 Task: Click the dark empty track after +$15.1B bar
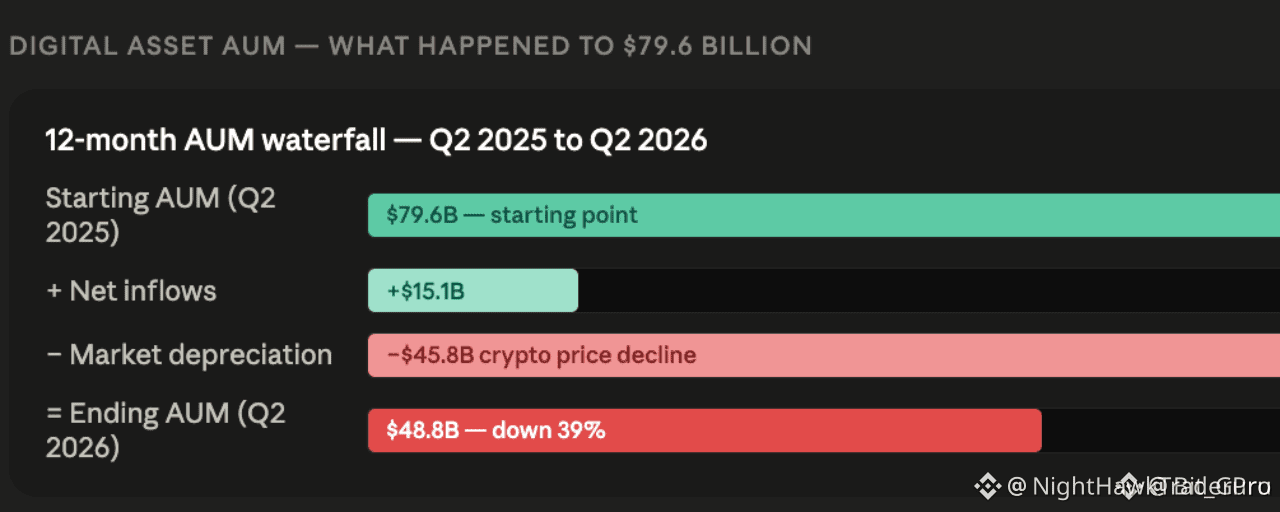929,291
